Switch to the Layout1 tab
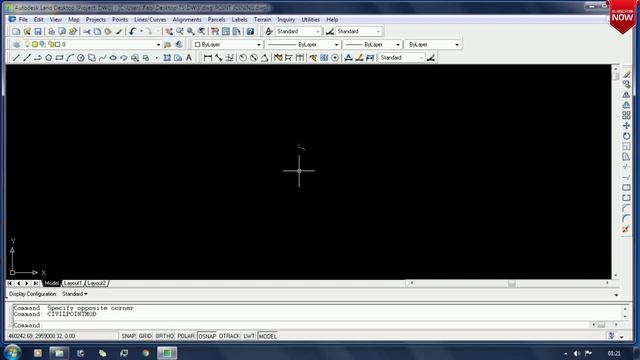This screenshot has width=640, height=360. (x=73, y=283)
